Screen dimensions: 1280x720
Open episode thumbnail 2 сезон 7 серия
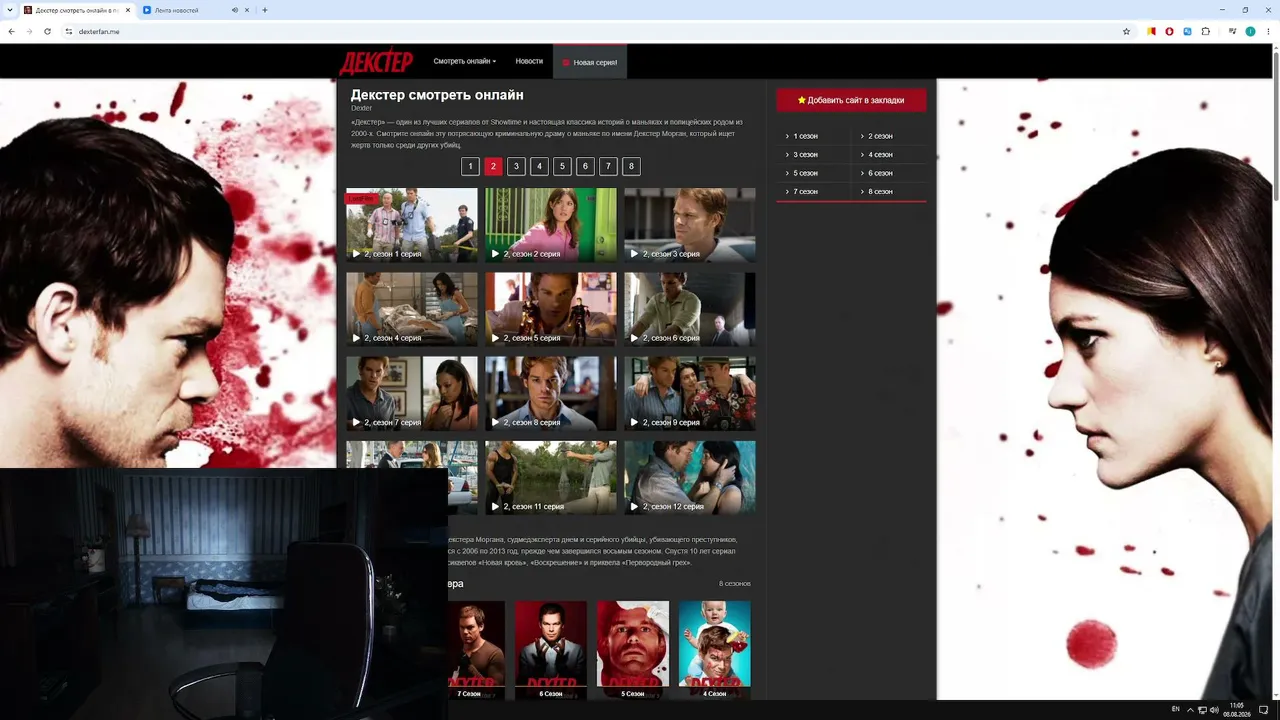pos(412,393)
